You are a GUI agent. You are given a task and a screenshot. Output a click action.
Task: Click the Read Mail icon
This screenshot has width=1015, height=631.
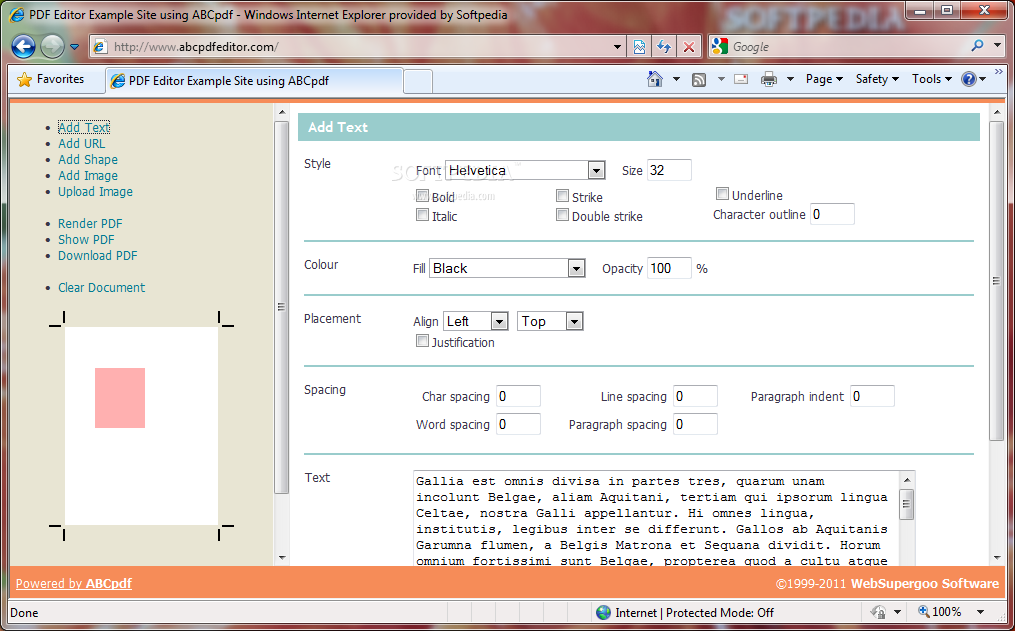[741, 79]
